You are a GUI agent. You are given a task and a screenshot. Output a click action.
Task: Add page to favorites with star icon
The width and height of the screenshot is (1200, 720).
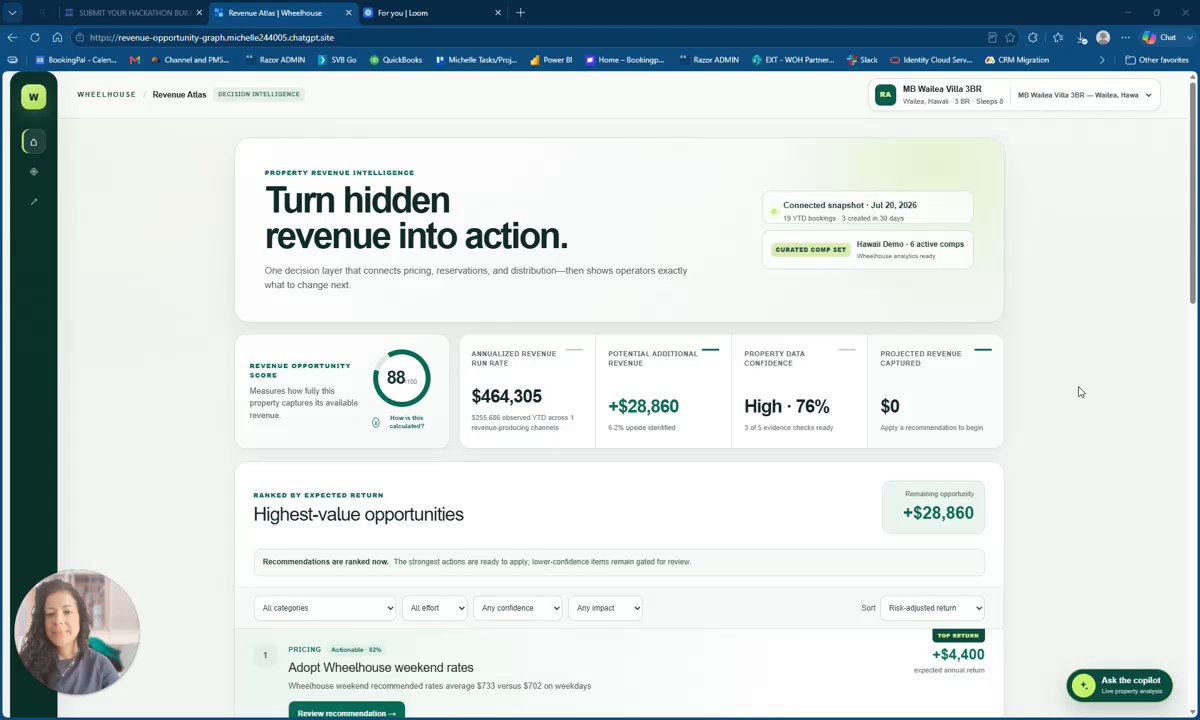[x=1010, y=38]
